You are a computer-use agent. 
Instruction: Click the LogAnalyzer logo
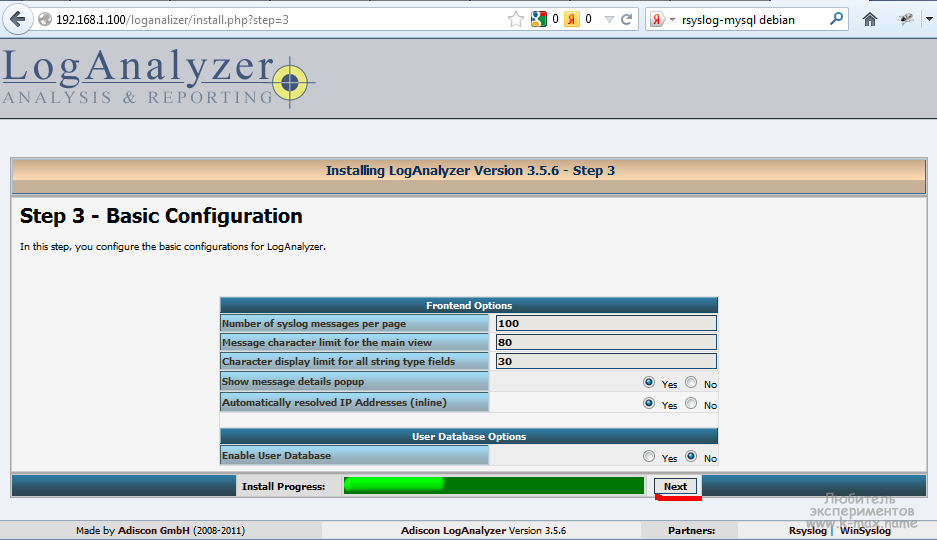(x=158, y=78)
